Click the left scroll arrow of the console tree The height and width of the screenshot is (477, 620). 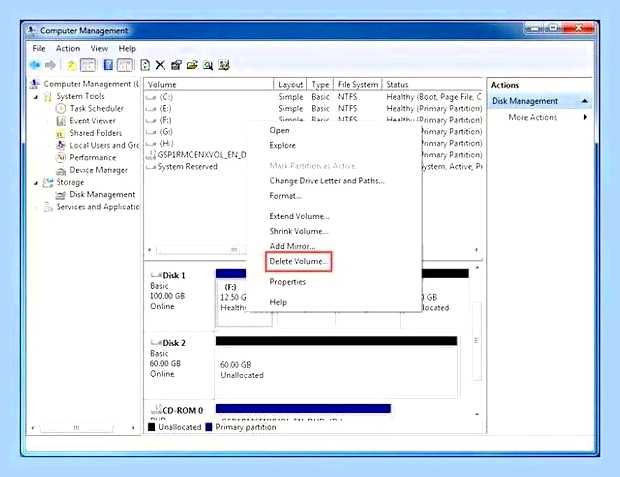click(33, 428)
